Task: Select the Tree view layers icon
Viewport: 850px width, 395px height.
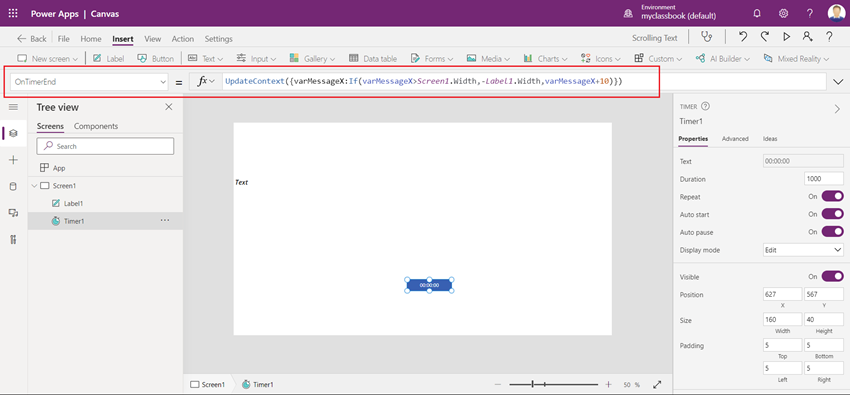Action: [x=14, y=133]
